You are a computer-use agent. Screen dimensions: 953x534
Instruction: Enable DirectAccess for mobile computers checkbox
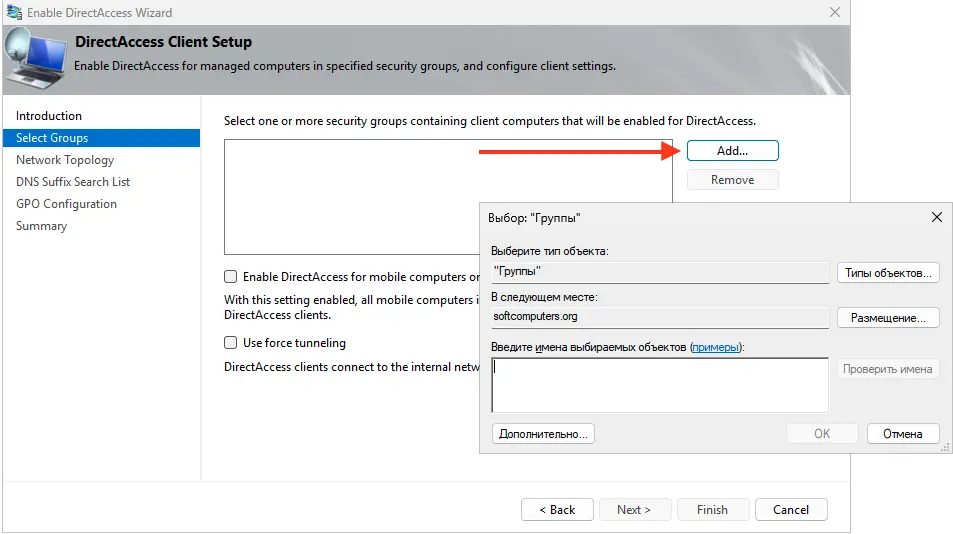click(231, 277)
